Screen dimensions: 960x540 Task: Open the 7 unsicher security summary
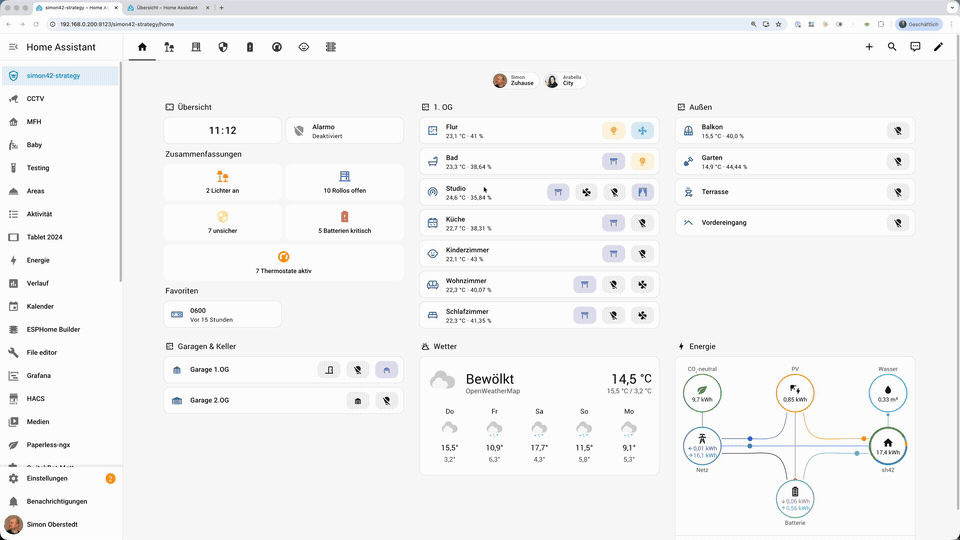222,222
